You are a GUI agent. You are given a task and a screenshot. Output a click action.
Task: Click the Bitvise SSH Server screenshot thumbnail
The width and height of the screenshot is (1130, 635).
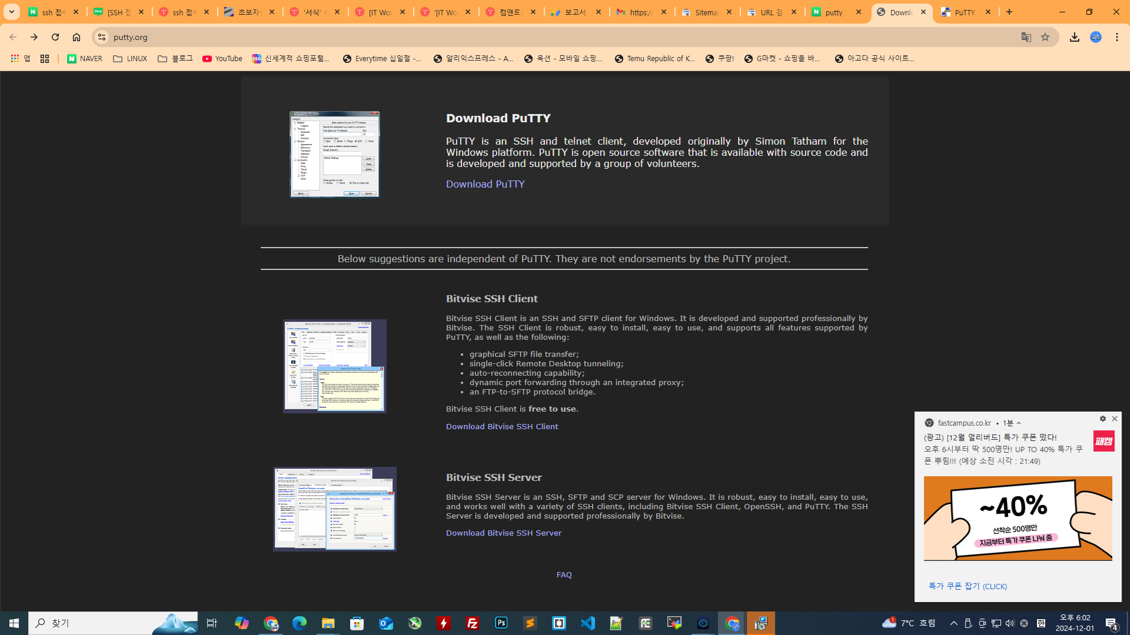334,509
